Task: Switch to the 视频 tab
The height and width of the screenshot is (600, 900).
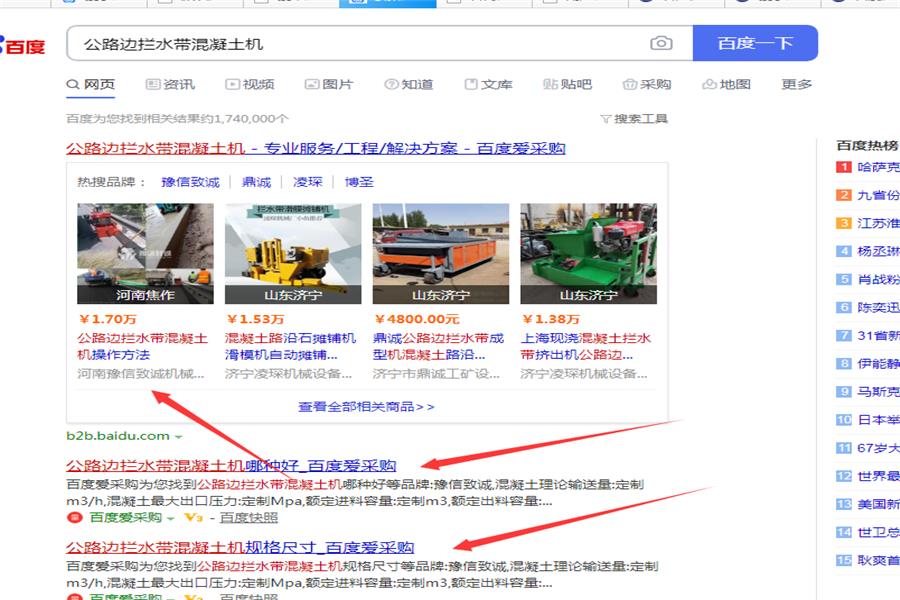Action: (250, 84)
